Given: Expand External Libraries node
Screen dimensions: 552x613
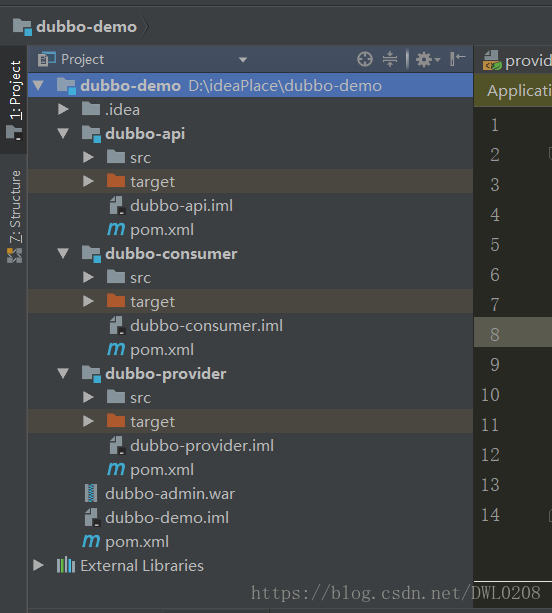Looking at the screenshot, I should [x=38, y=565].
